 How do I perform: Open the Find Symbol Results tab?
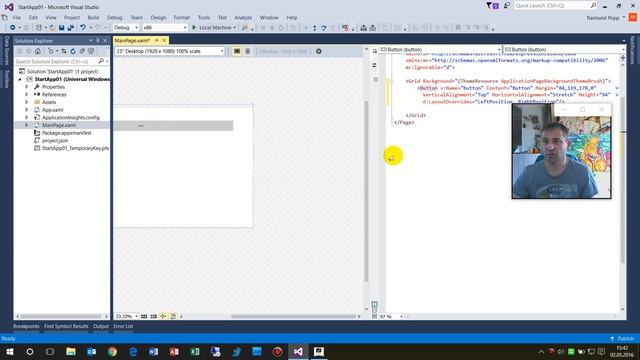pos(66,327)
